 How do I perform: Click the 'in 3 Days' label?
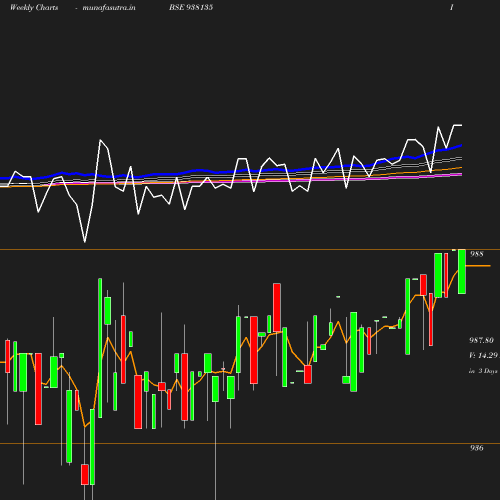[483, 371]
